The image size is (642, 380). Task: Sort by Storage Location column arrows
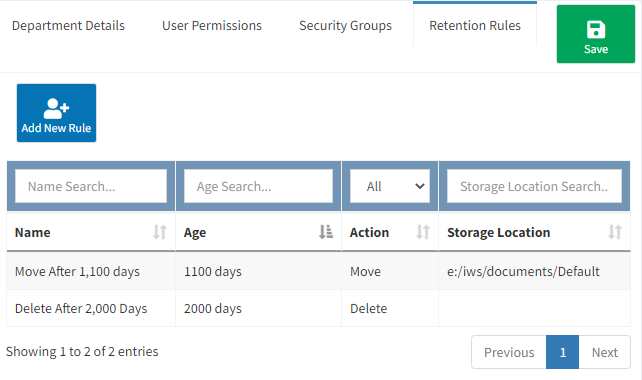tap(615, 232)
